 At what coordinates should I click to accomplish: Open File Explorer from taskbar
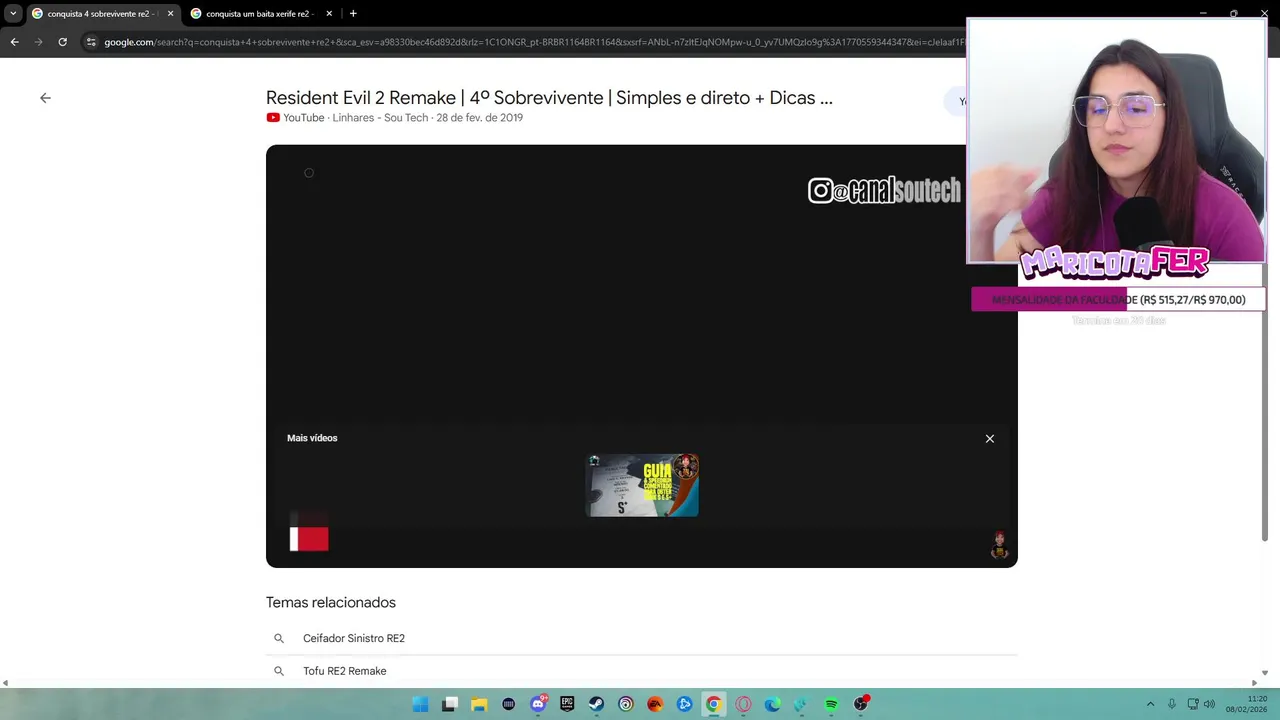[479, 704]
